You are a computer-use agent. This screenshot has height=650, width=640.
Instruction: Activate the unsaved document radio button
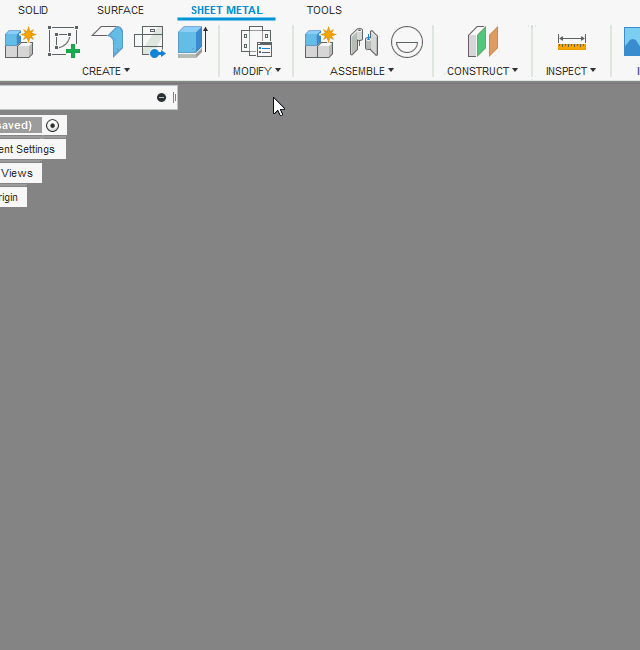[53, 125]
